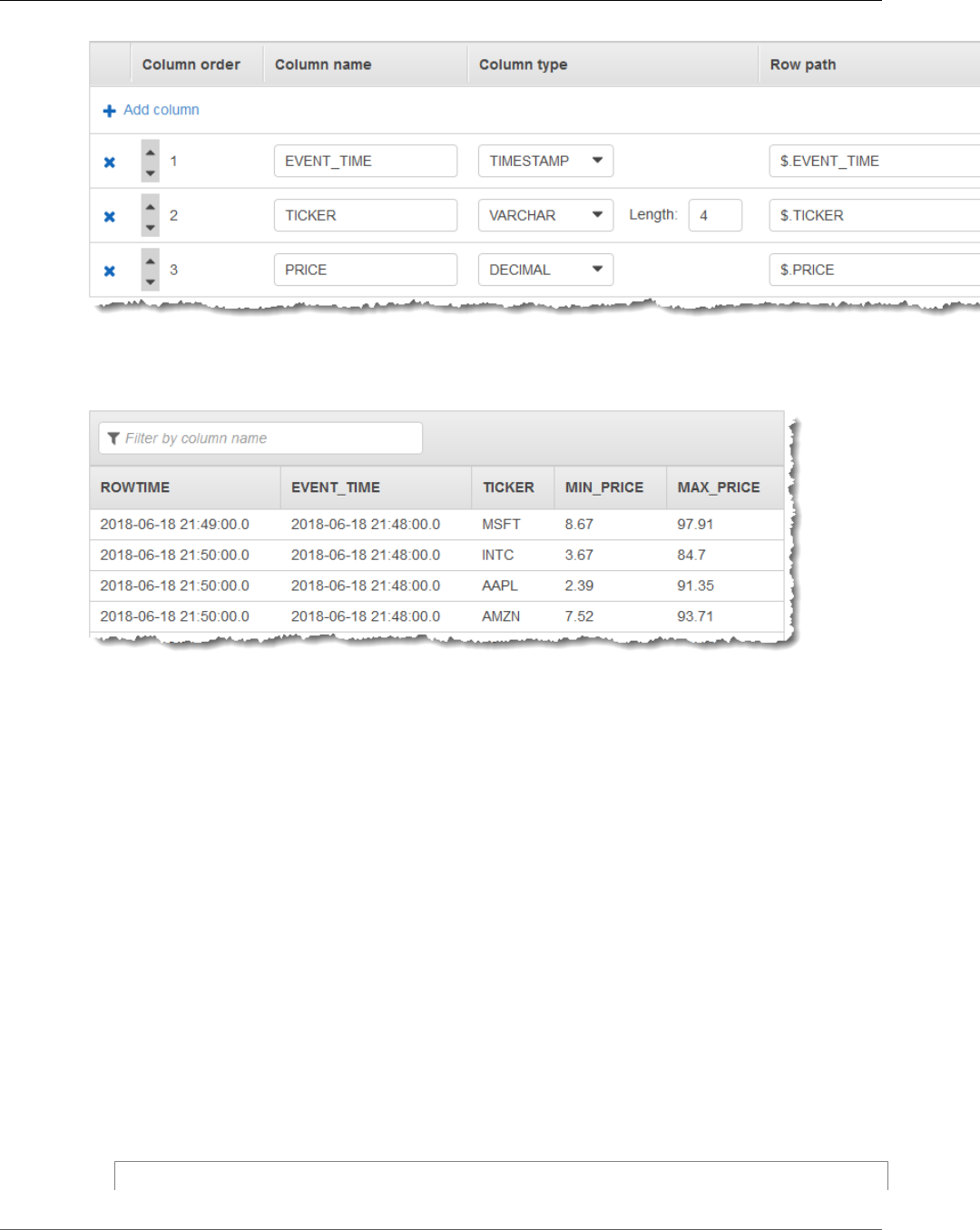
Task: Open the TIMESTAMP column type dropdown
Action: coord(546,161)
